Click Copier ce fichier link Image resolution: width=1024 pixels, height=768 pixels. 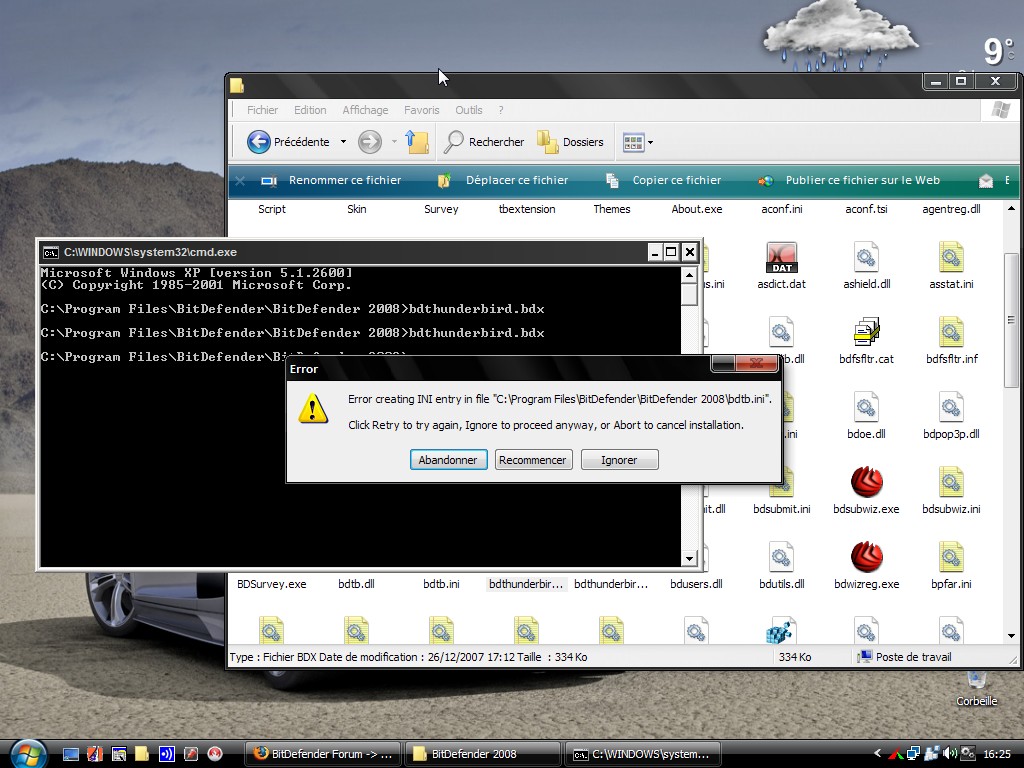point(677,180)
